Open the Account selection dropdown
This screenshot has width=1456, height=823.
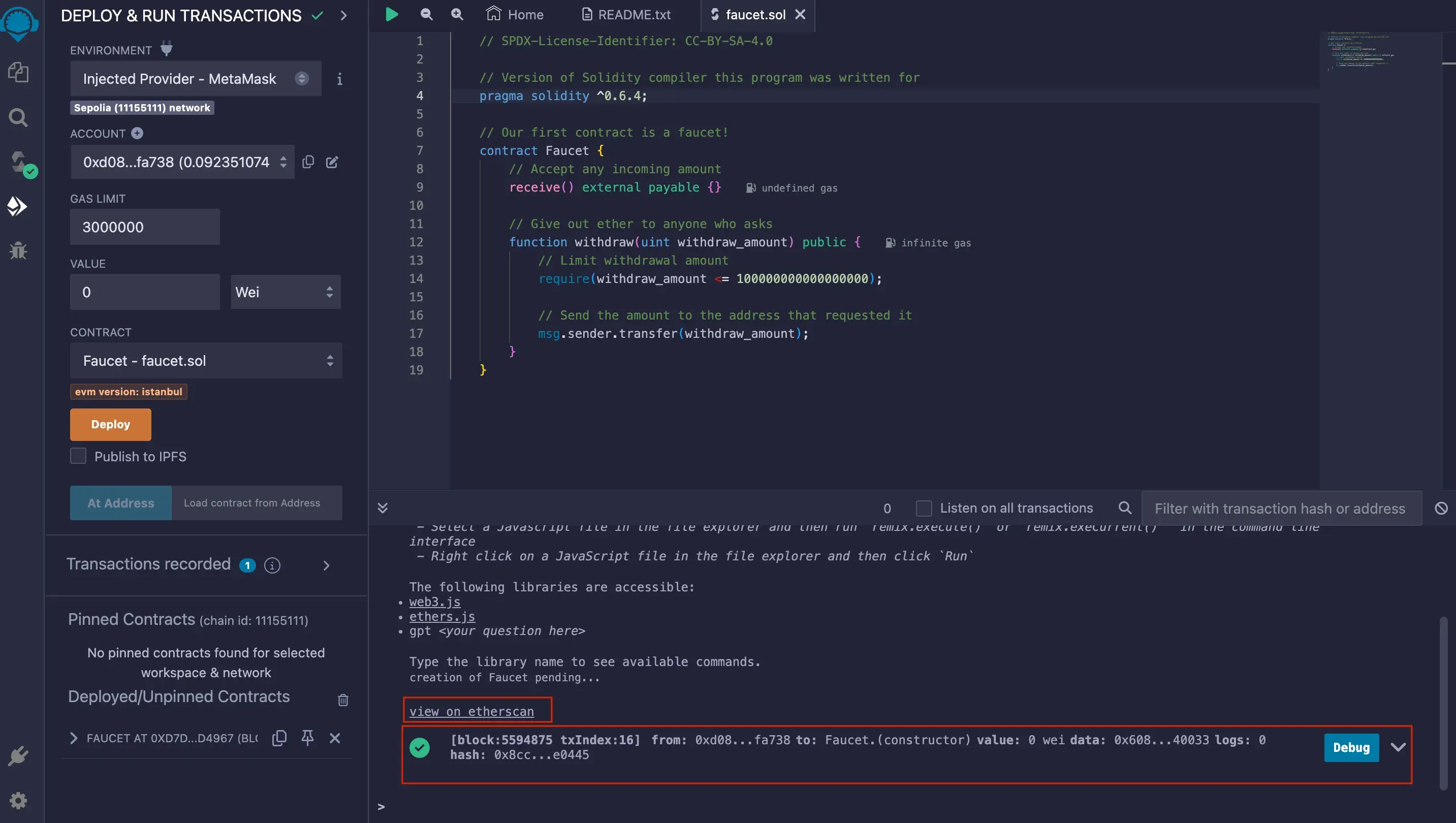[182, 162]
